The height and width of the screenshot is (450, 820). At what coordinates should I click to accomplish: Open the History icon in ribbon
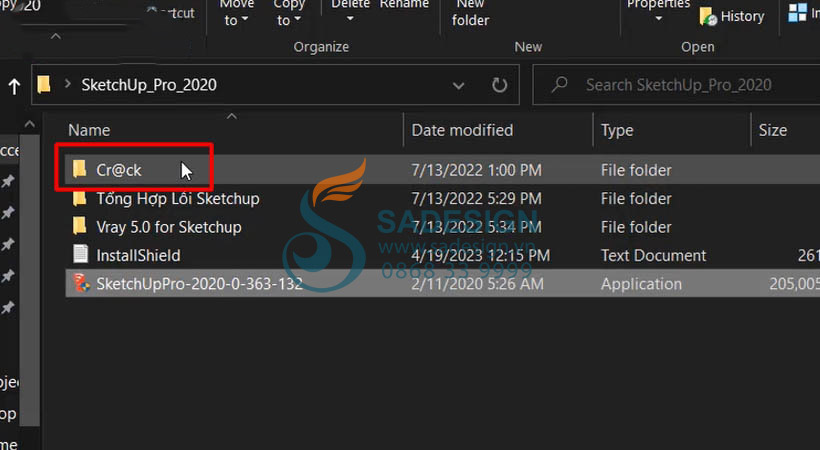click(708, 17)
